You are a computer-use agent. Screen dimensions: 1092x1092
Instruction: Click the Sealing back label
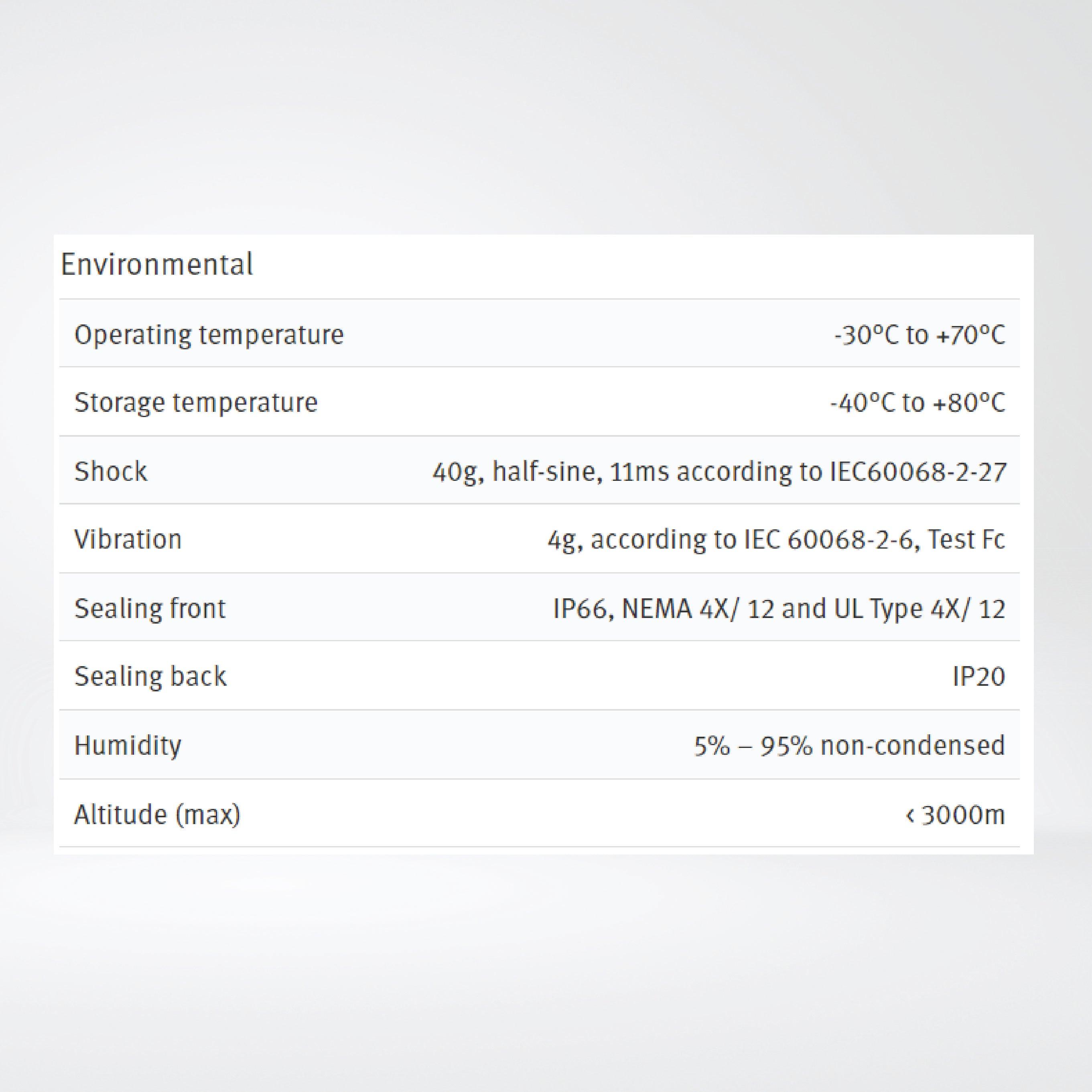(x=150, y=676)
